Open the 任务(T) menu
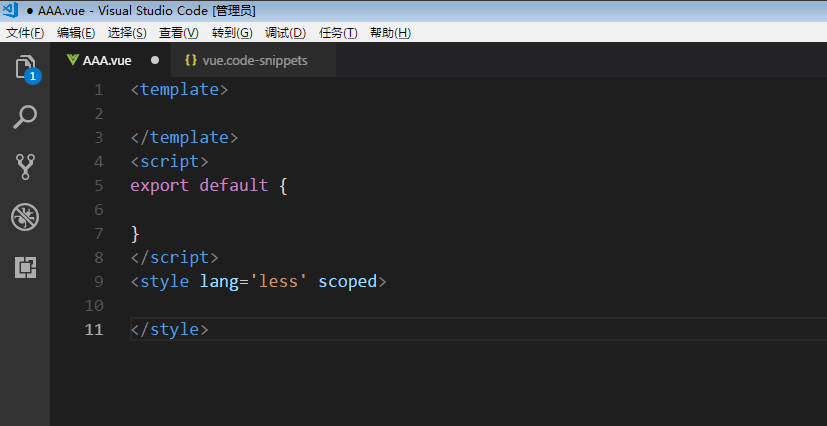Image resolution: width=827 pixels, height=426 pixels. [338, 33]
